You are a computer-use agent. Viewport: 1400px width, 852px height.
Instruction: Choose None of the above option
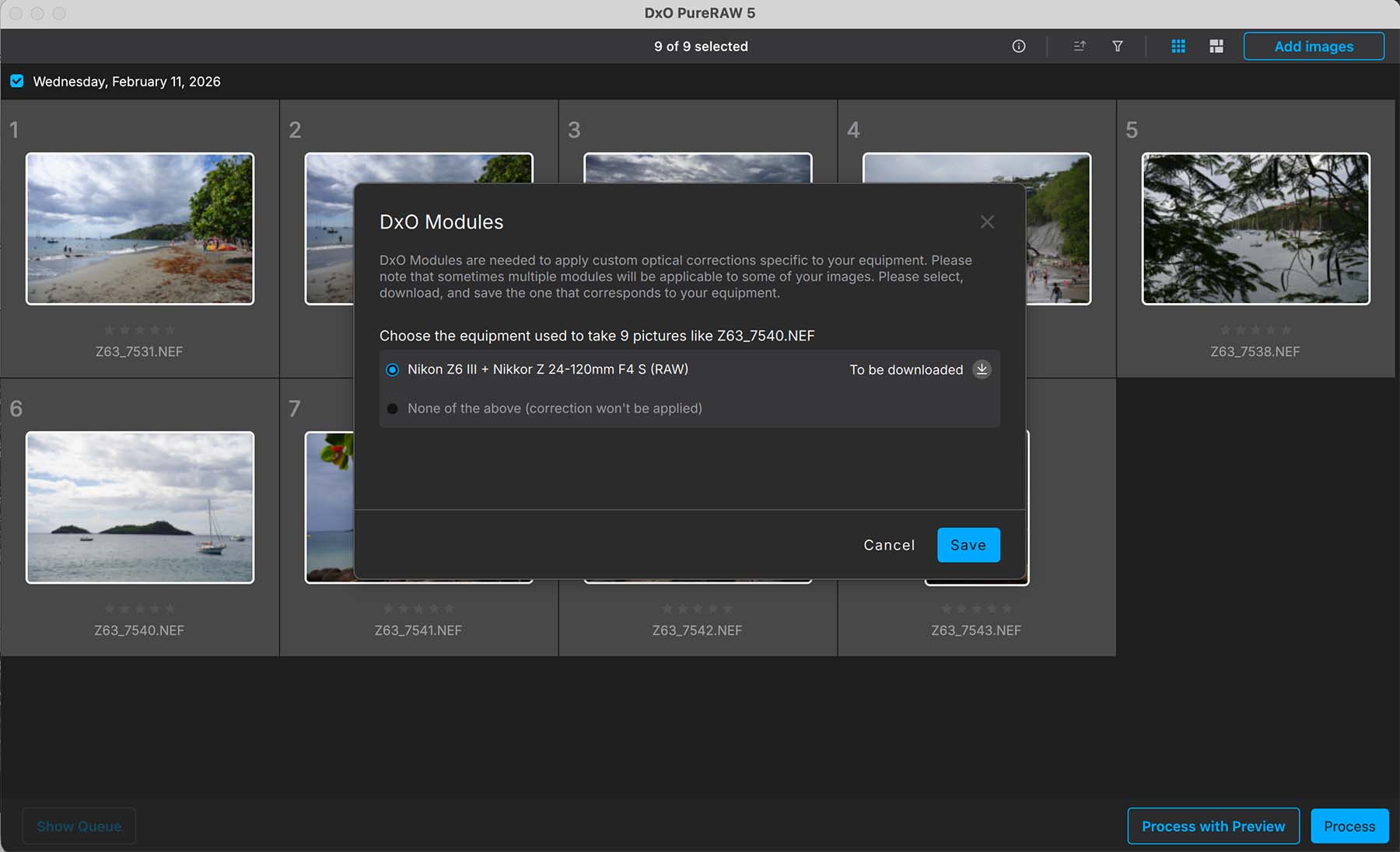click(393, 409)
